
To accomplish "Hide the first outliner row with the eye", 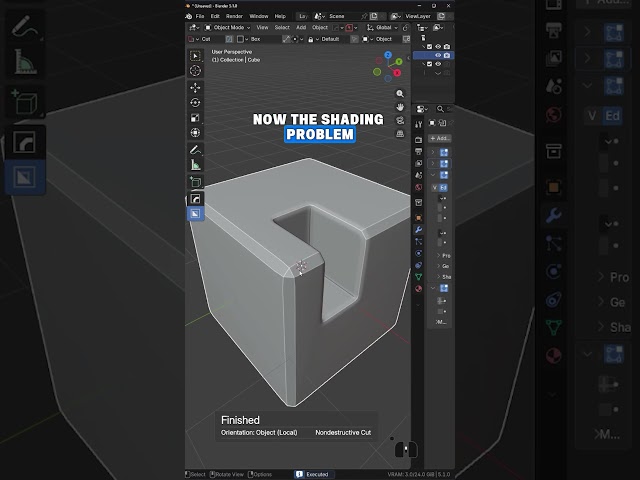I will point(438,47).
